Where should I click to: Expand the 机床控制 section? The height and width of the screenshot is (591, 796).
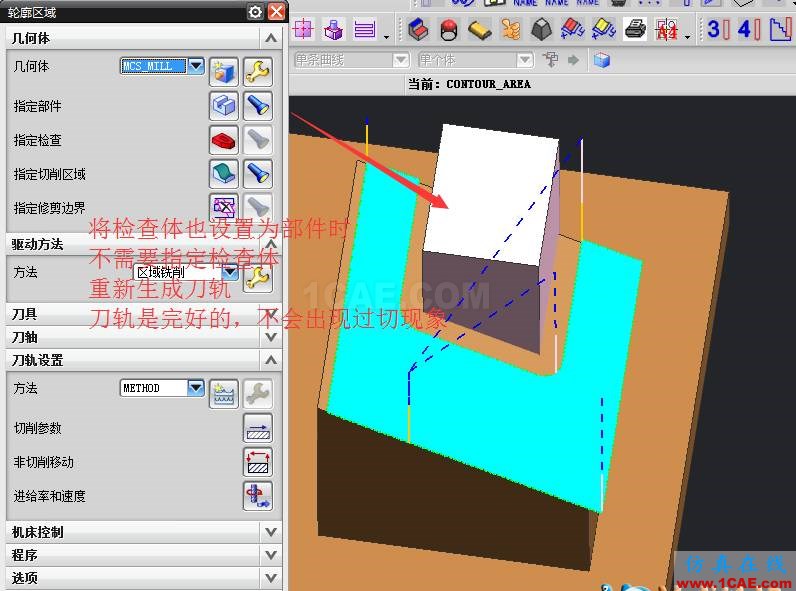[271, 532]
